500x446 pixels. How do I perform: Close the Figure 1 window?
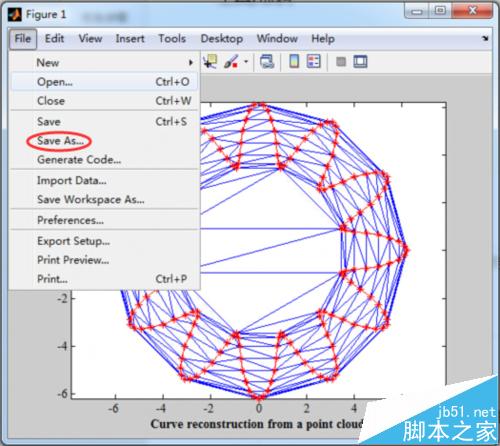click(x=472, y=11)
